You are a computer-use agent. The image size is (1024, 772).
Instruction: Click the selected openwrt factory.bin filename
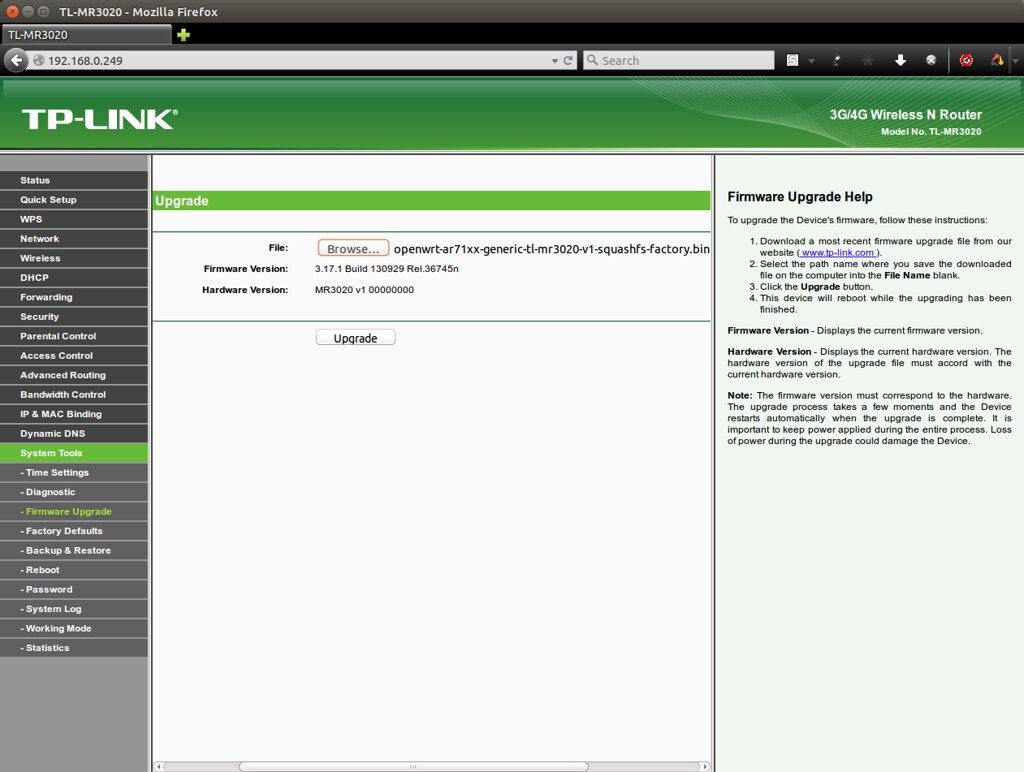[551, 249]
